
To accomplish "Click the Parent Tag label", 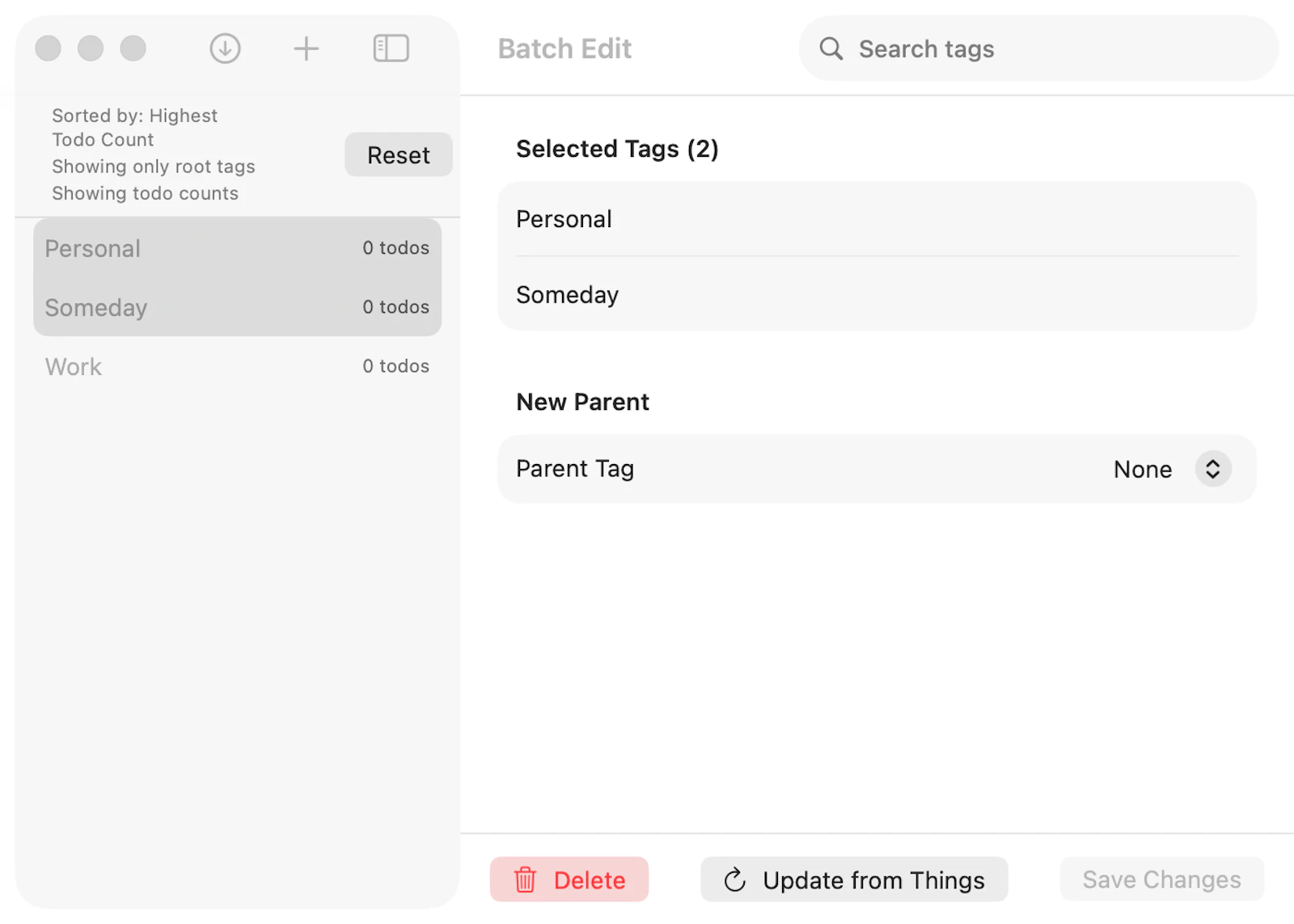I will click(x=575, y=469).
